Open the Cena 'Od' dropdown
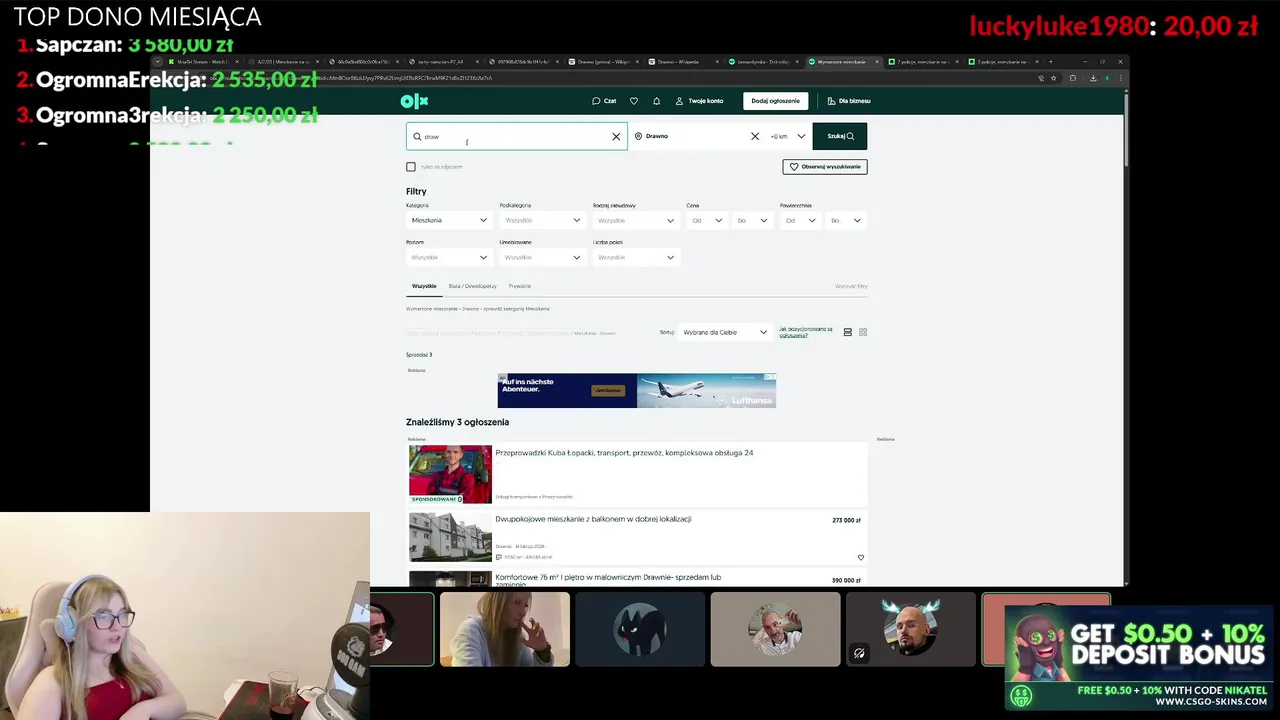 click(705, 220)
